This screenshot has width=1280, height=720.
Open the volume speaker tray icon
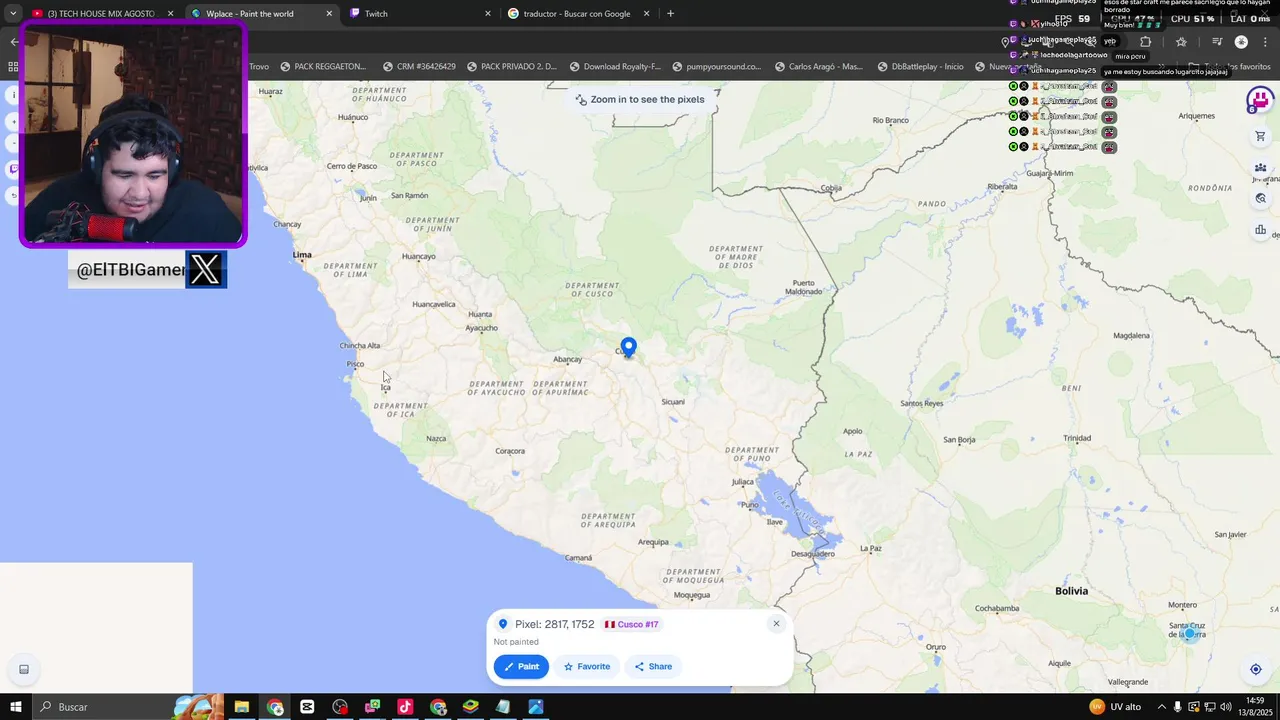[1225, 707]
